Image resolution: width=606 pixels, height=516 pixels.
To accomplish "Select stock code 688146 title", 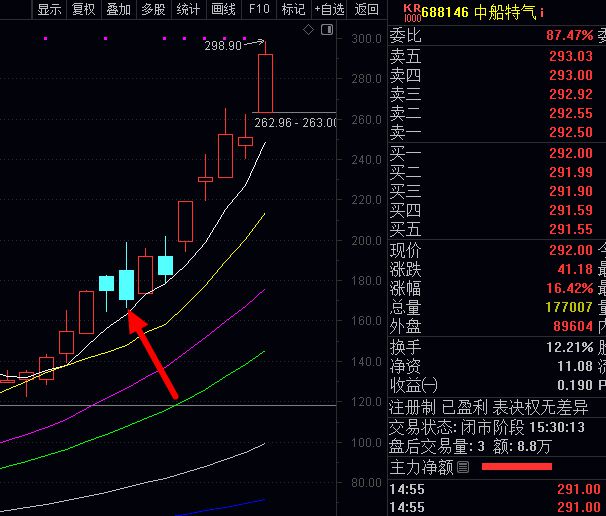I will [445, 12].
